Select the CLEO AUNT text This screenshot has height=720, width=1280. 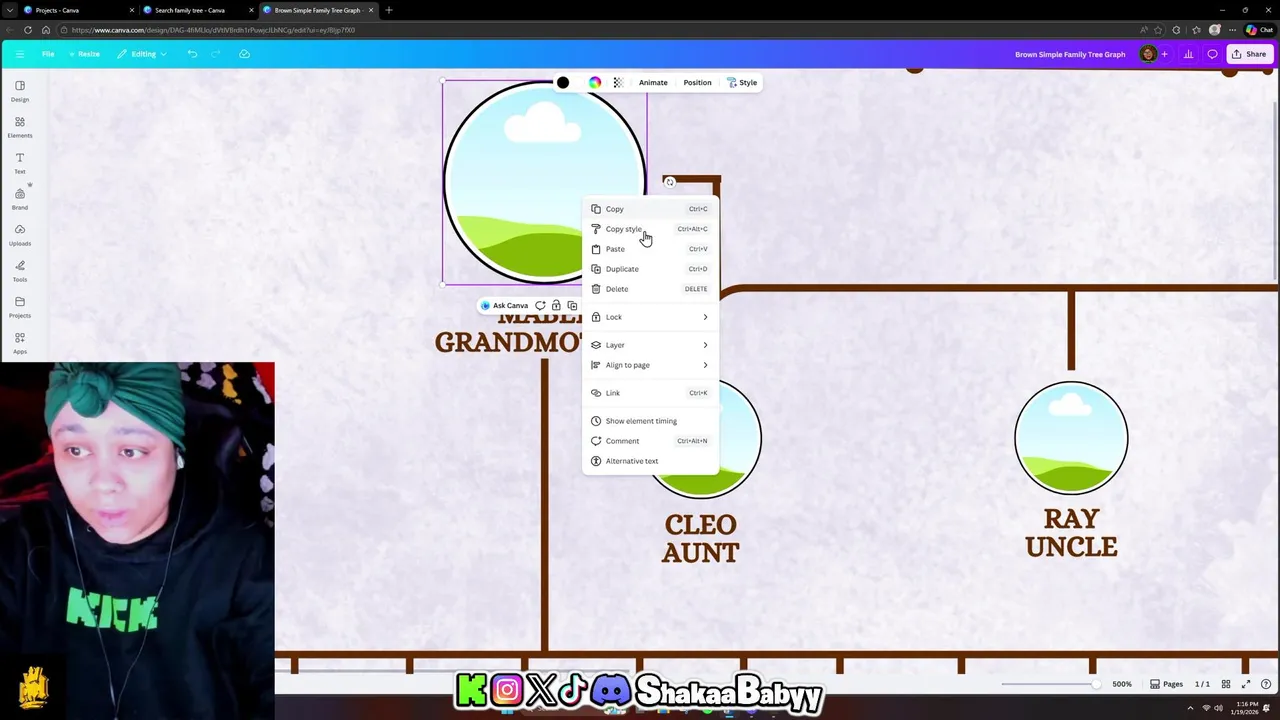click(700, 538)
